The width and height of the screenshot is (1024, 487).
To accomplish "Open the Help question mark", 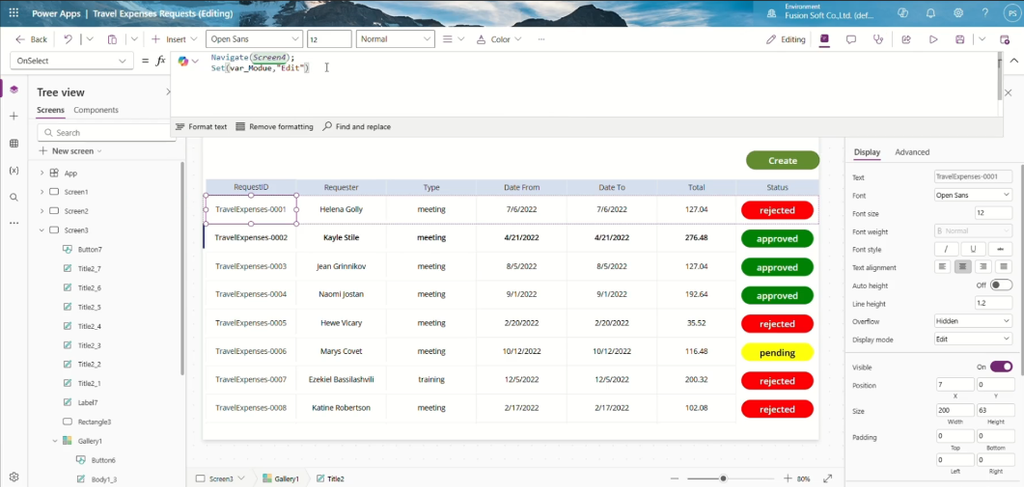I will click(985, 12).
